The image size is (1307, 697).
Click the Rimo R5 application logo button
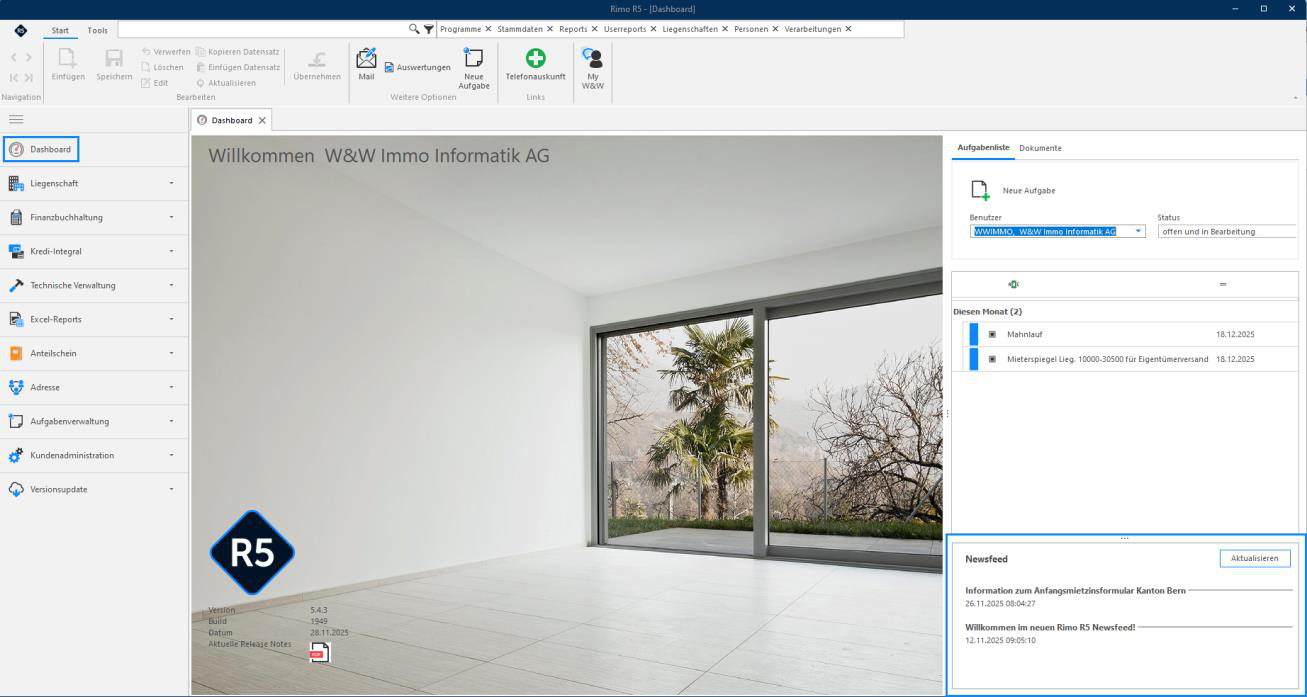(x=22, y=30)
